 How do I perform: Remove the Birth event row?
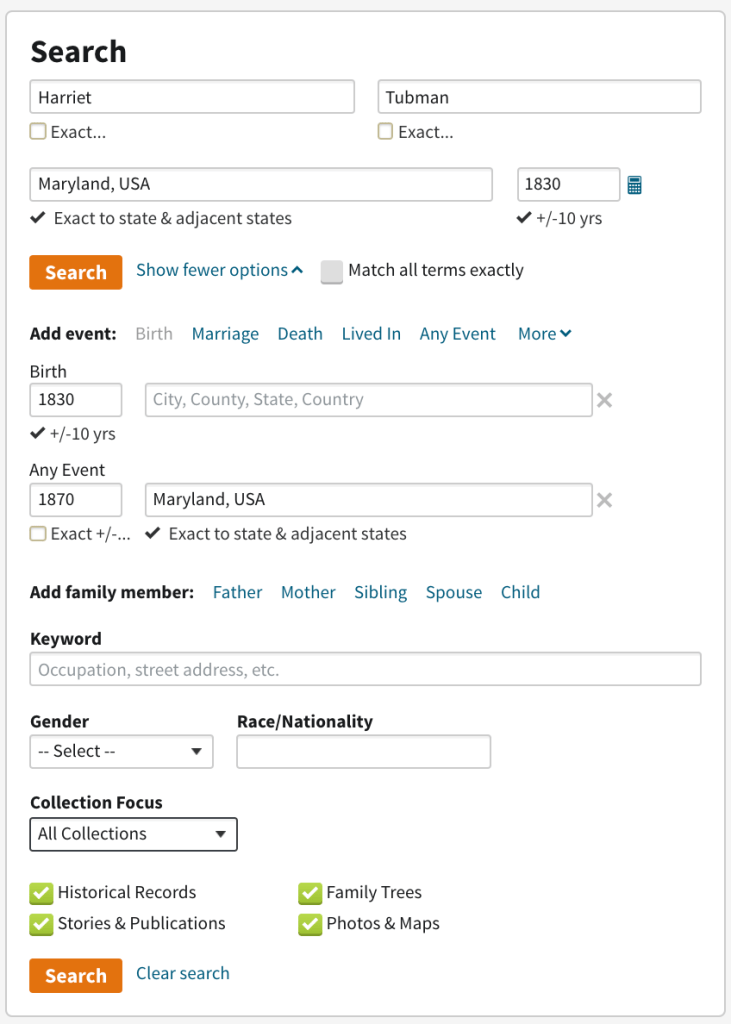point(604,401)
